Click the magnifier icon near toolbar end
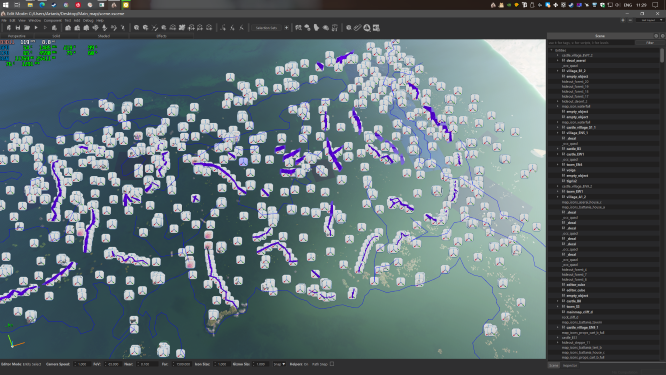Viewport: 666px width, 375px height. tap(349, 28)
